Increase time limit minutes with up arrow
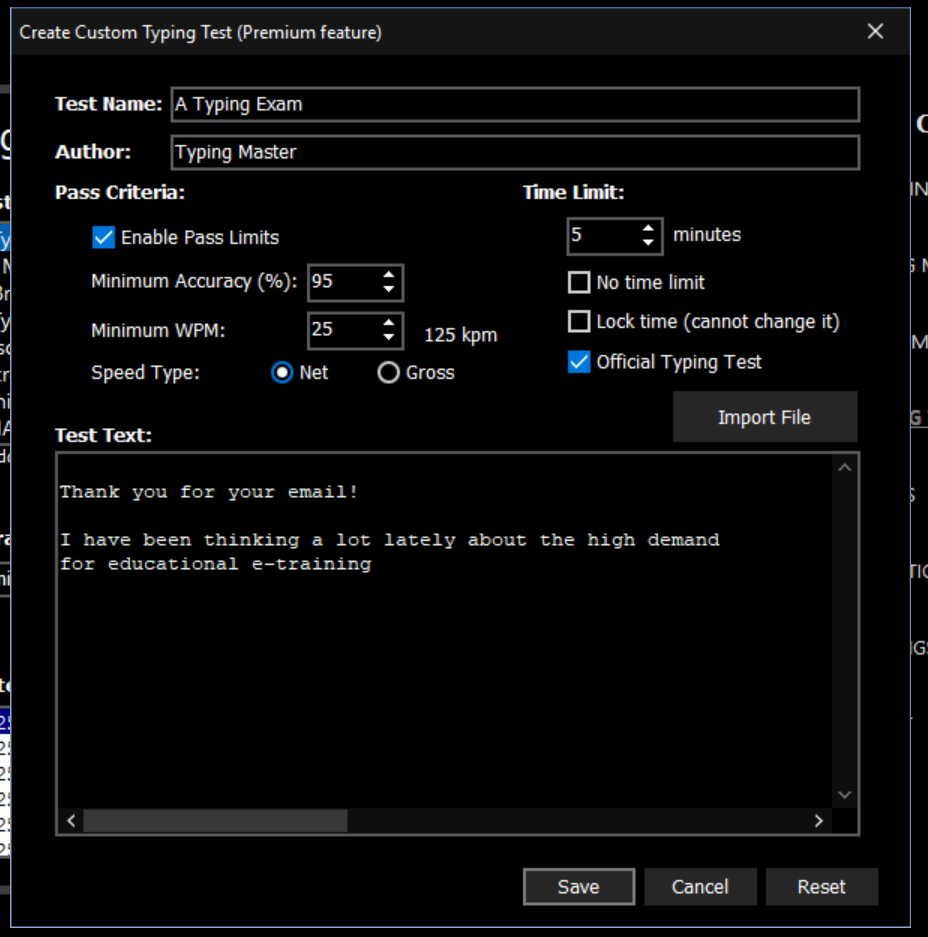The height and width of the screenshot is (937, 928). coord(648,228)
